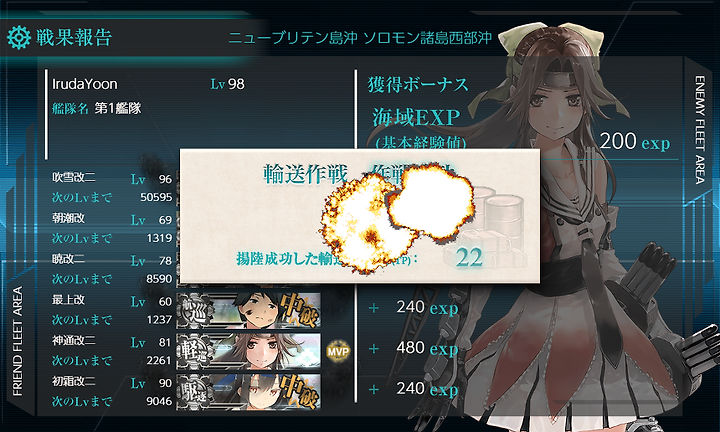Click the 輸送作戦 popup title
Screen dimensions: 720x432
[305, 174]
